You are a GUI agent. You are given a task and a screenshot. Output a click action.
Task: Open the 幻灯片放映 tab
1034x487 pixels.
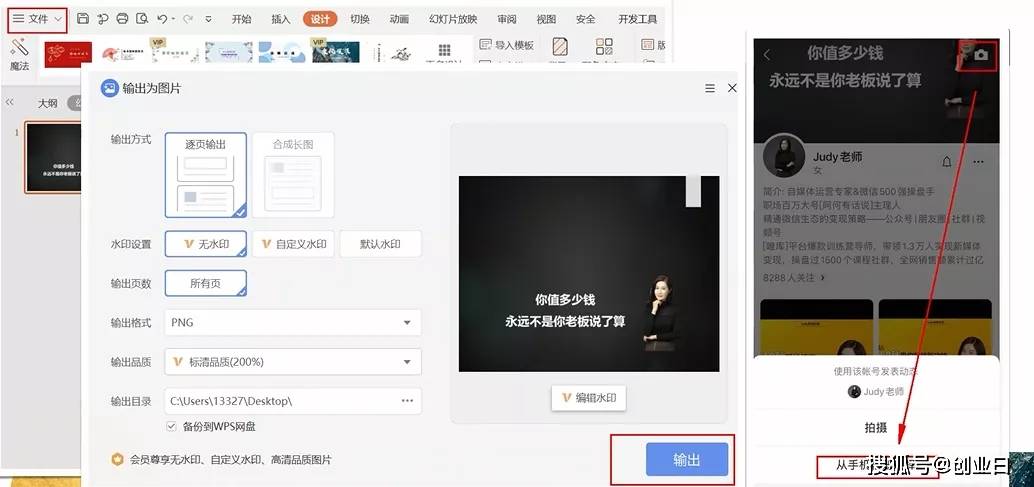click(453, 19)
